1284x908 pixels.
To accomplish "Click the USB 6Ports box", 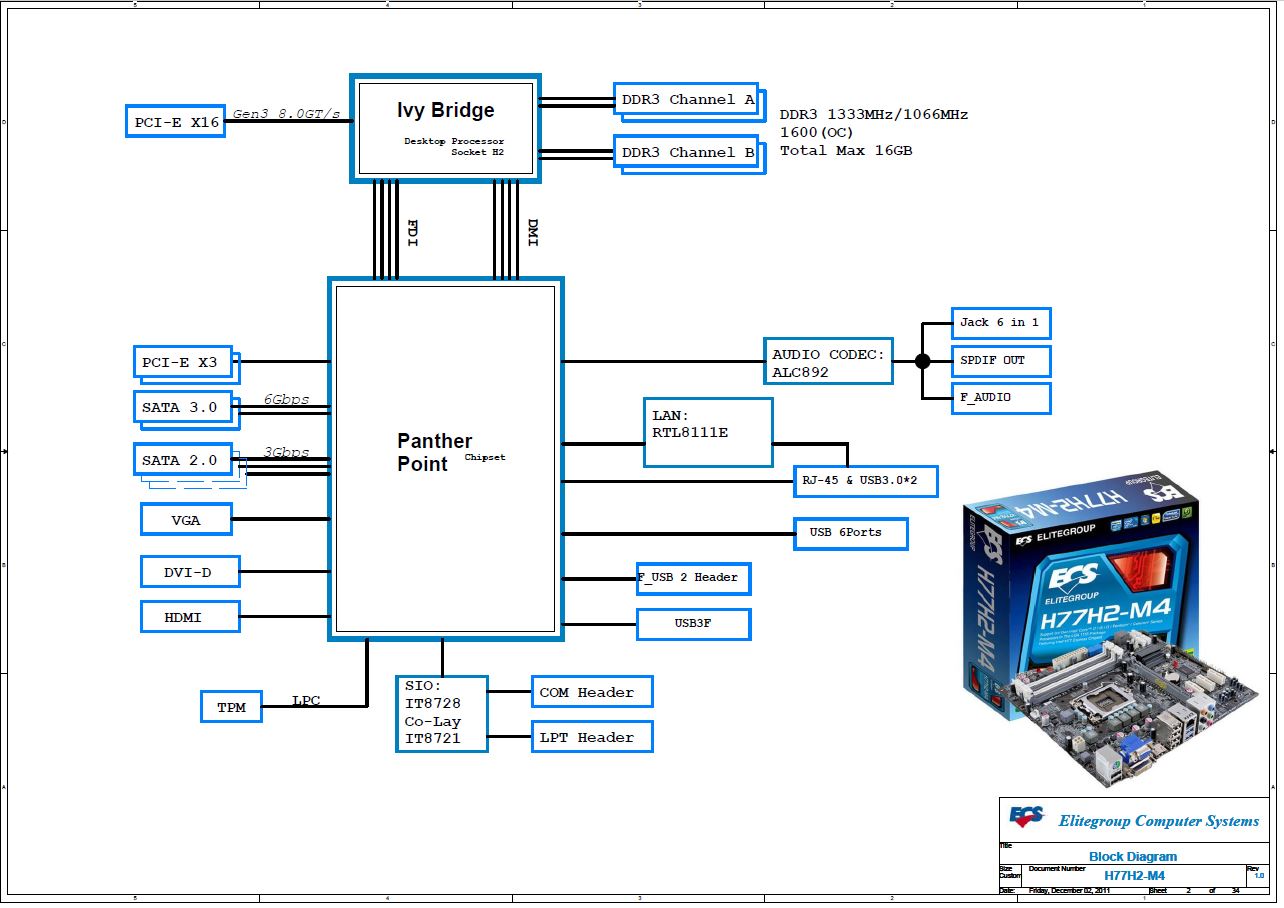I will [850, 533].
